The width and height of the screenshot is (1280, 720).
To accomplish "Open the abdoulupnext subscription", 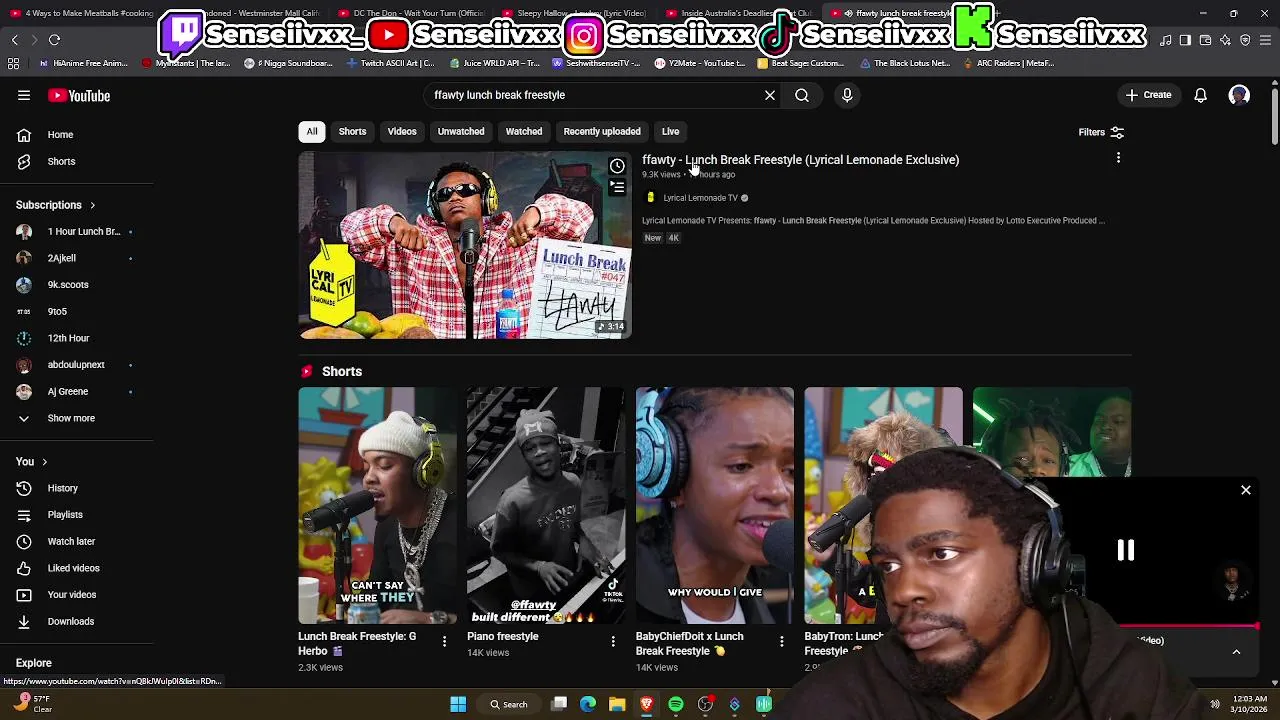I will 77,365.
